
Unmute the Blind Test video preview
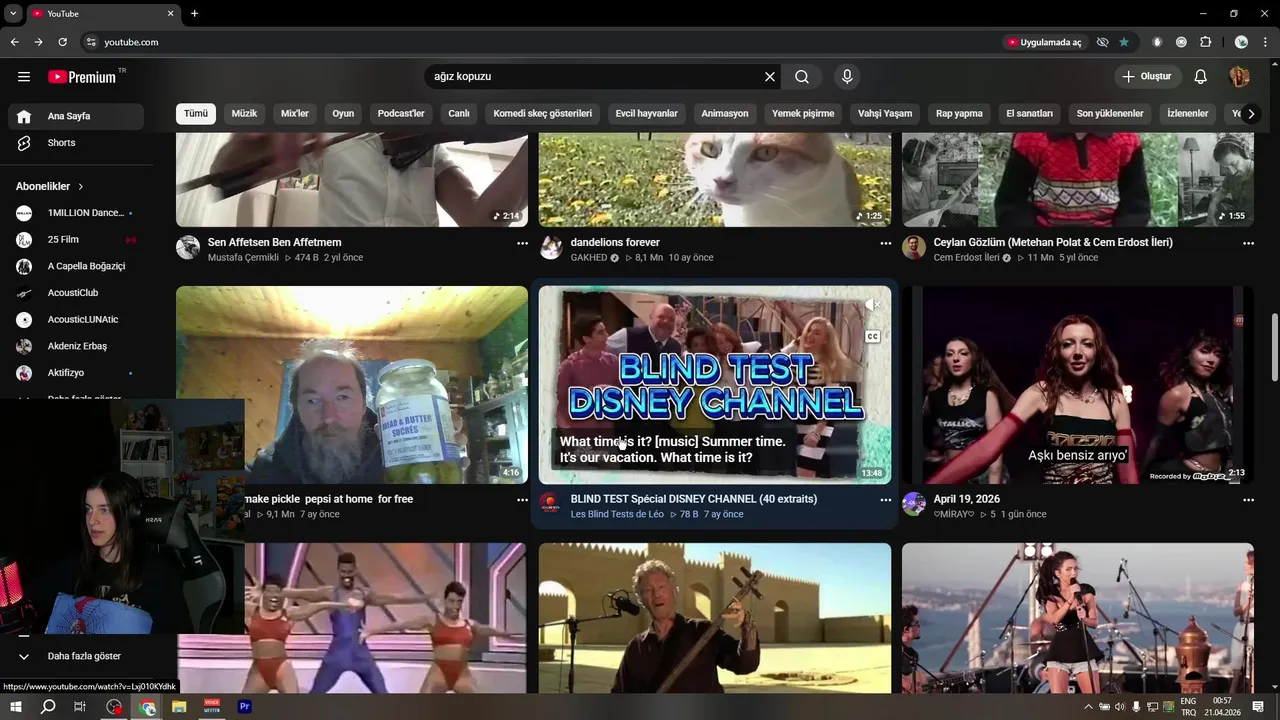[872, 304]
